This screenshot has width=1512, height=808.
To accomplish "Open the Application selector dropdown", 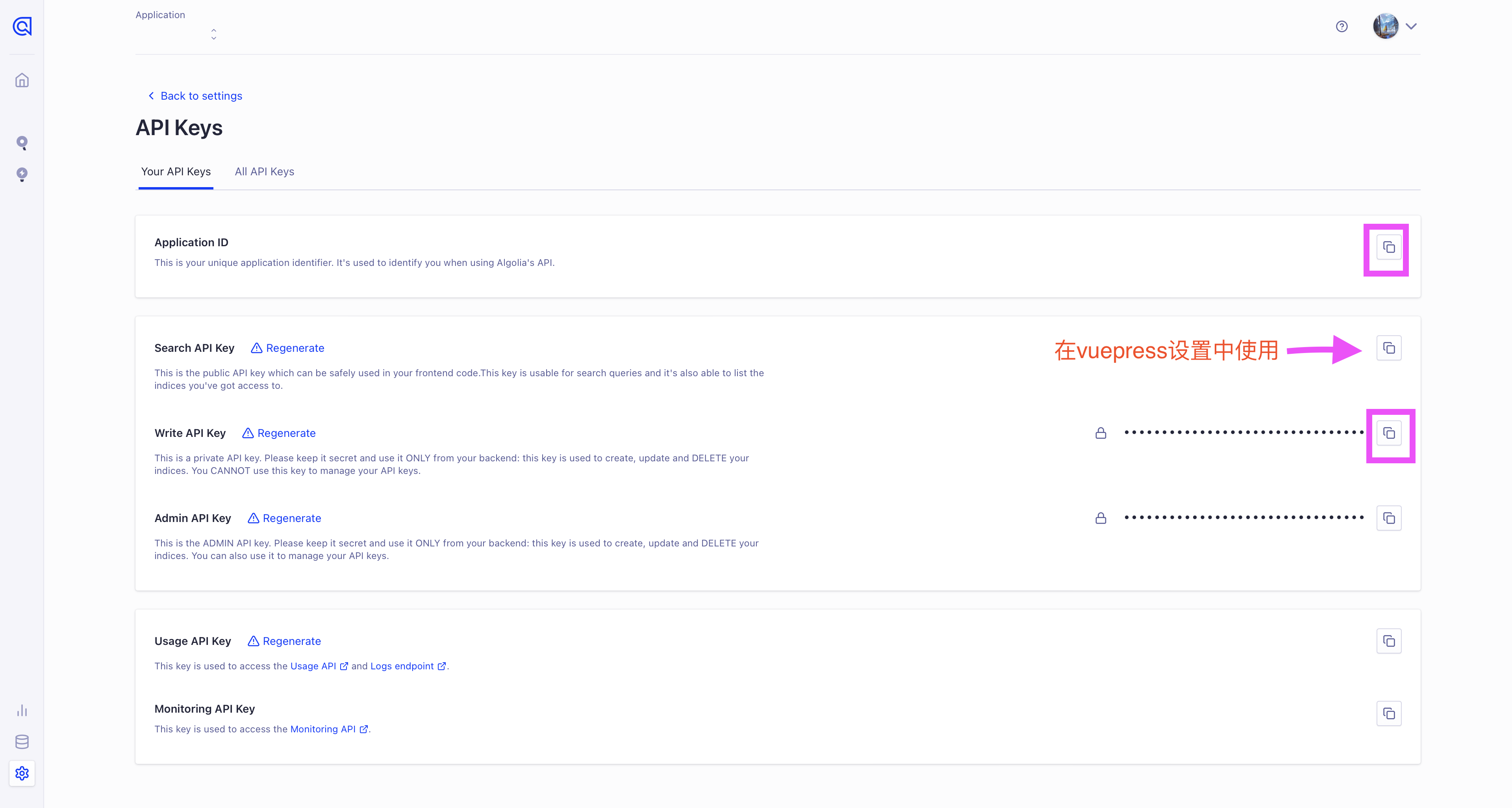I will [214, 33].
